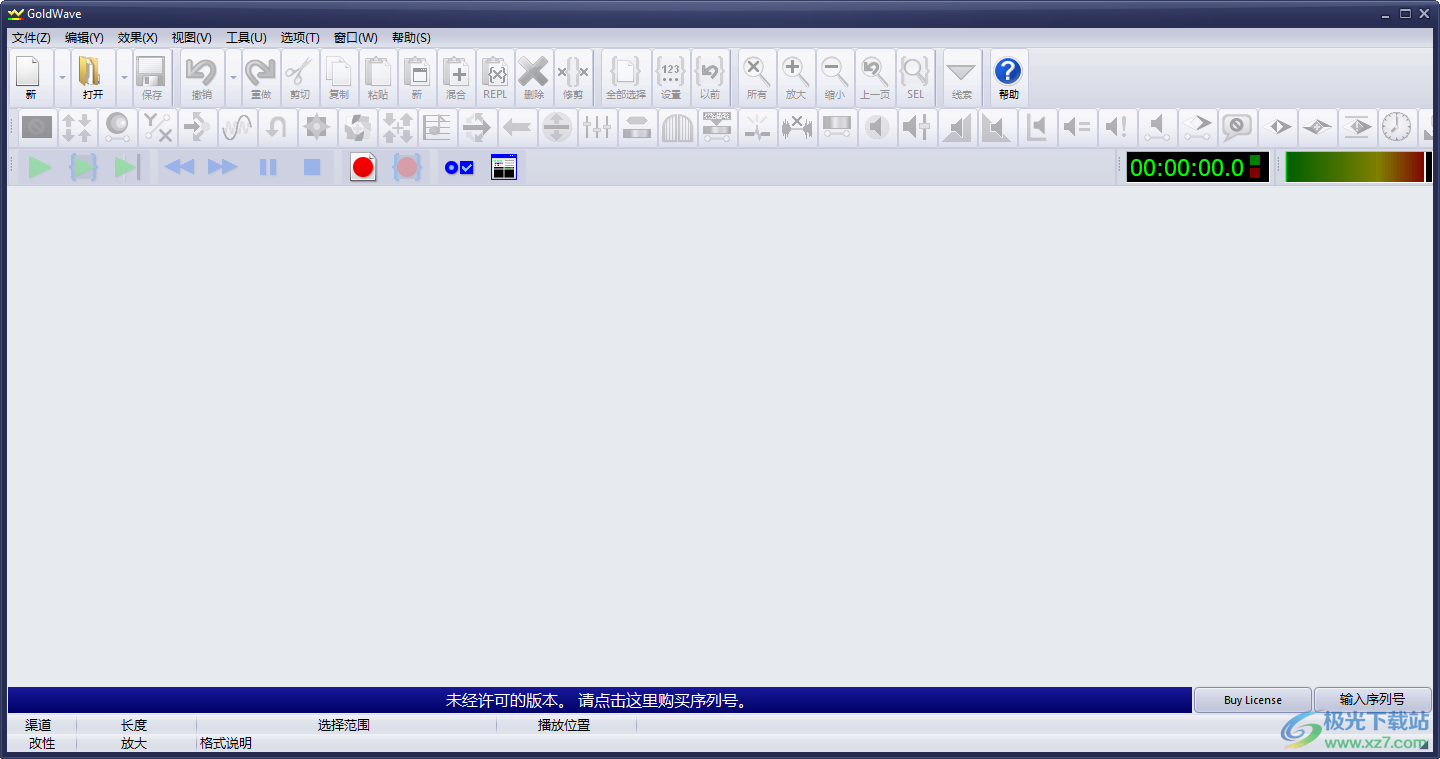Click the 以前 previous selection icon
The height and width of the screenshot is (759, 1440).
click(710, 78)
